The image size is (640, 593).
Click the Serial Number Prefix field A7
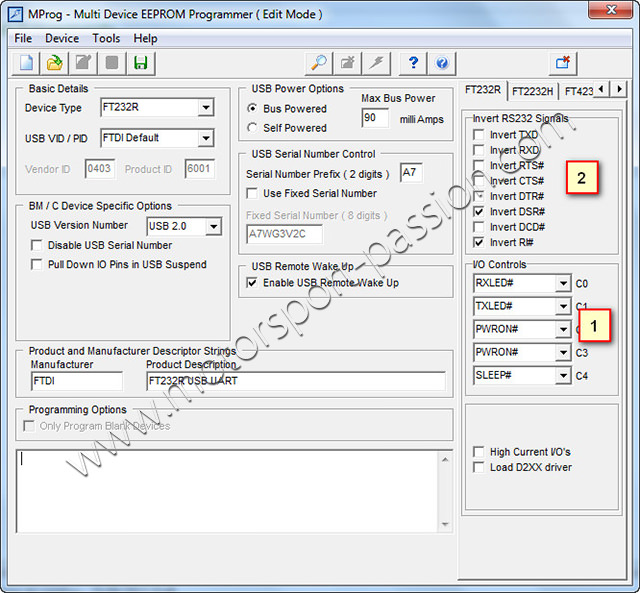tap(411, 173)
